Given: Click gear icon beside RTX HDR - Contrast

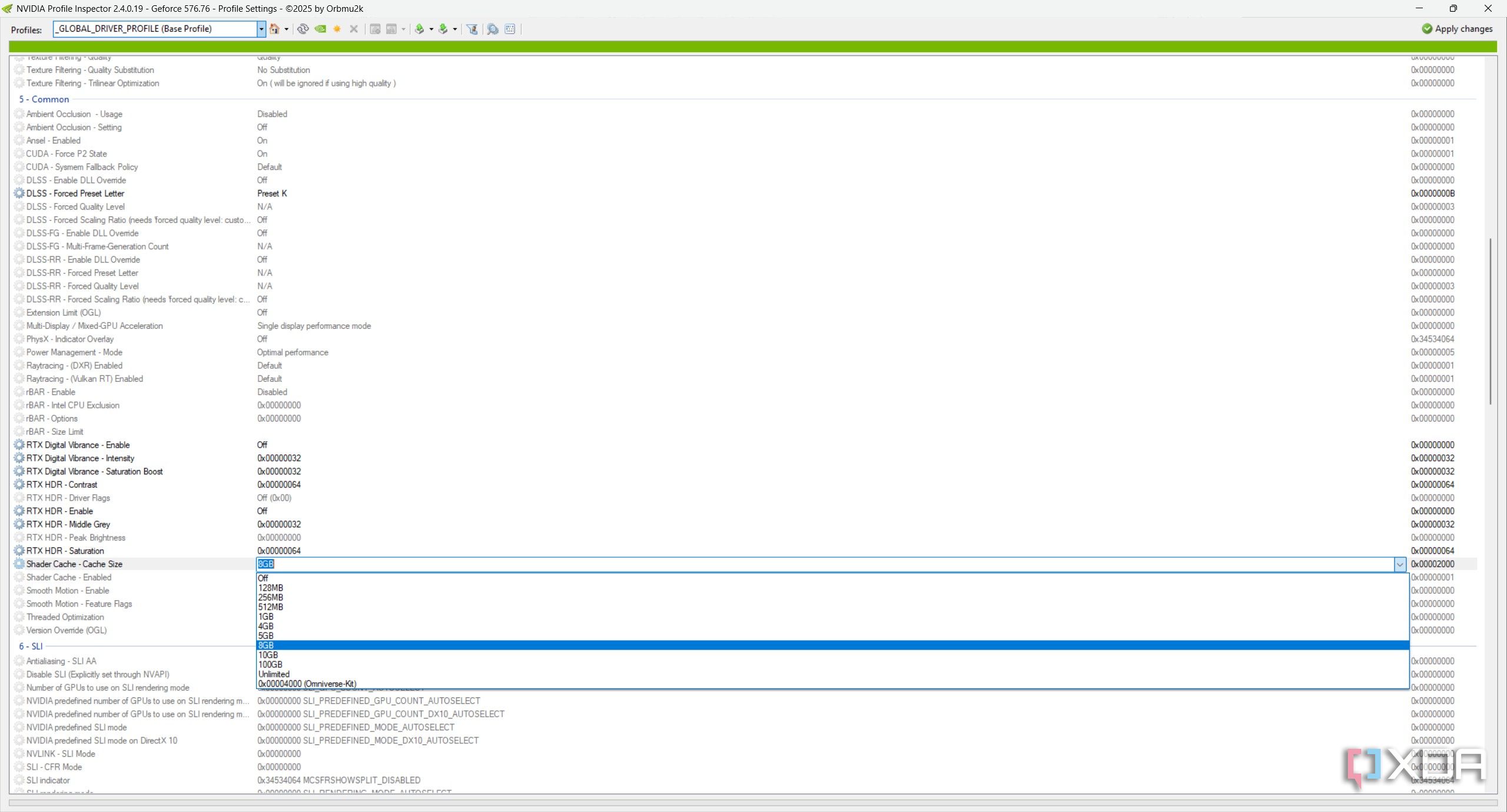Looking at the screenshot, I should (x=19, y=484).
